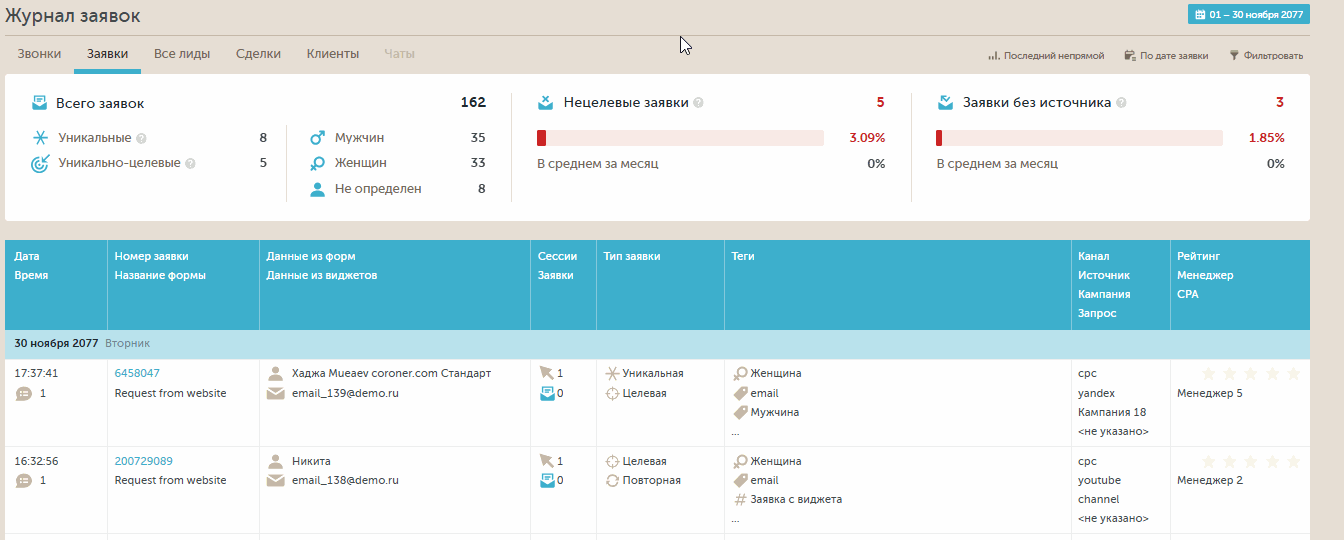Open Последний непрямой attribution dropdown

[1046, 56]
